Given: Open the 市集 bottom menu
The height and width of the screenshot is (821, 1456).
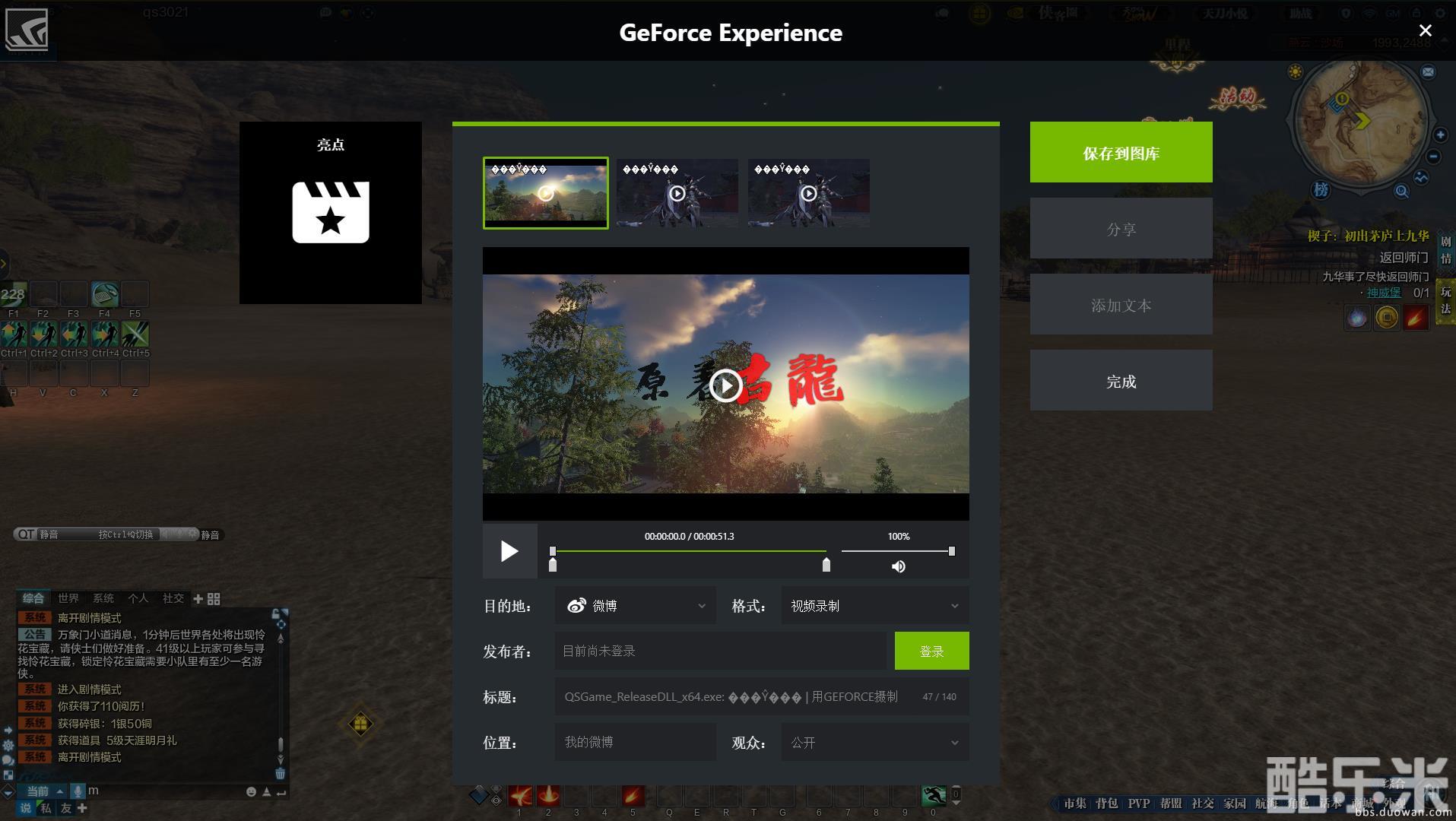Looking at the screenshot, I should click(x=1074, y=804).
